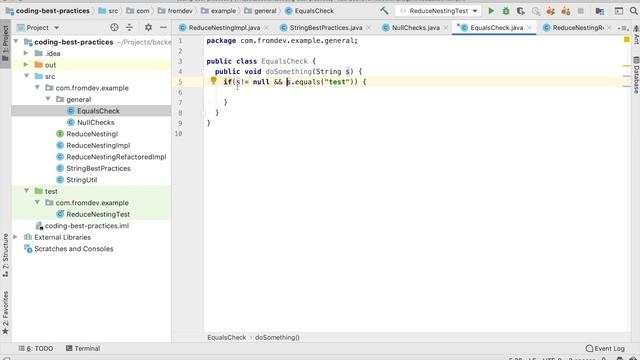Start debugging with the bug icon
The image size is (640, 360).
click(506, 11)
